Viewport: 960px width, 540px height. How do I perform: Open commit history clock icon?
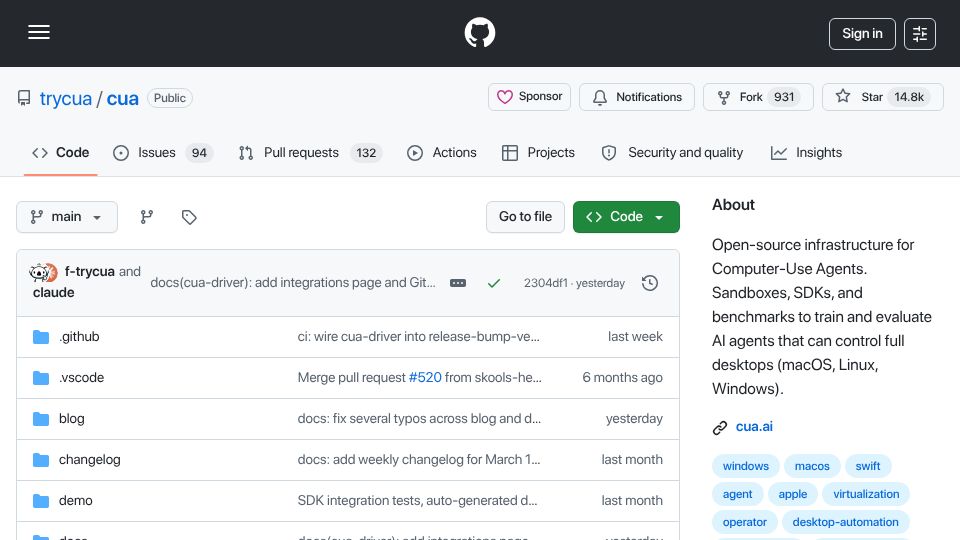[x=650, y=283]
